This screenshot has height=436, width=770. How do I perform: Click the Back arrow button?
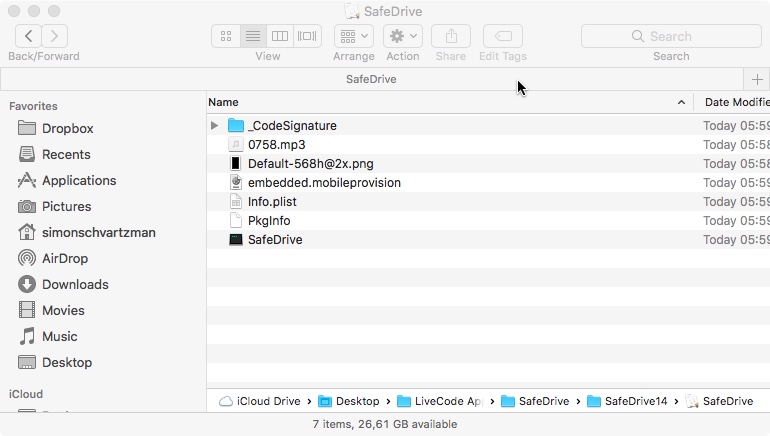coord(29,36)
